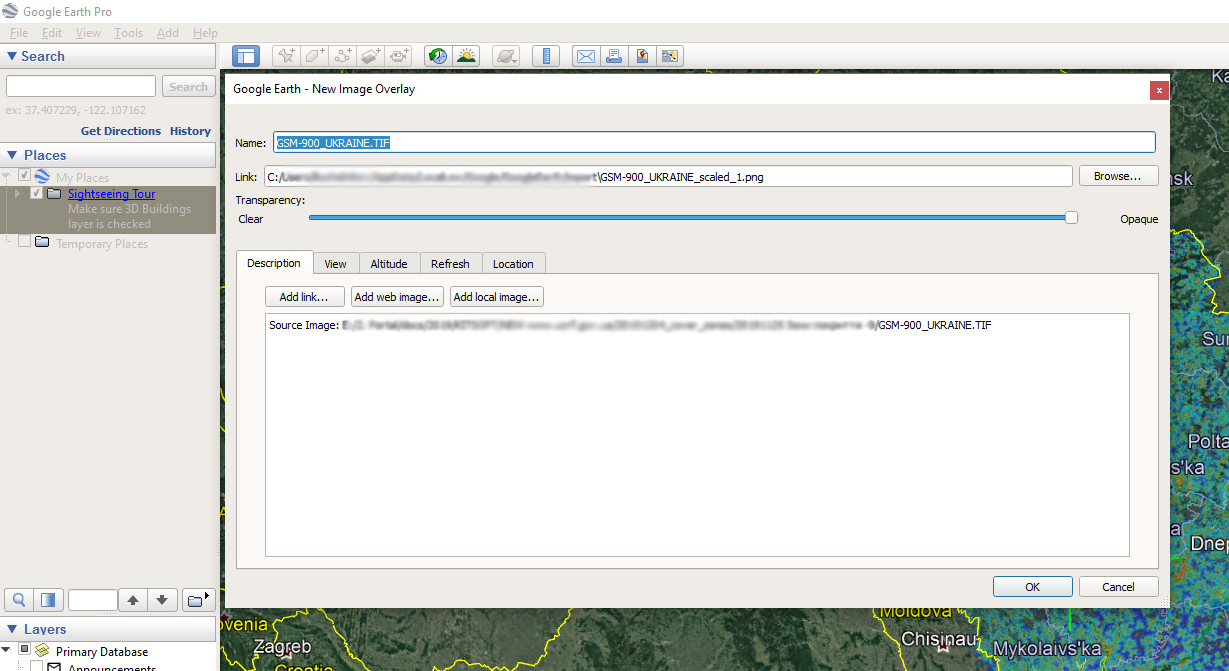This screenshot has height=671, width=1229.
Task: Open the search History link
Action: pyautogui.click(x=190, y=131)
